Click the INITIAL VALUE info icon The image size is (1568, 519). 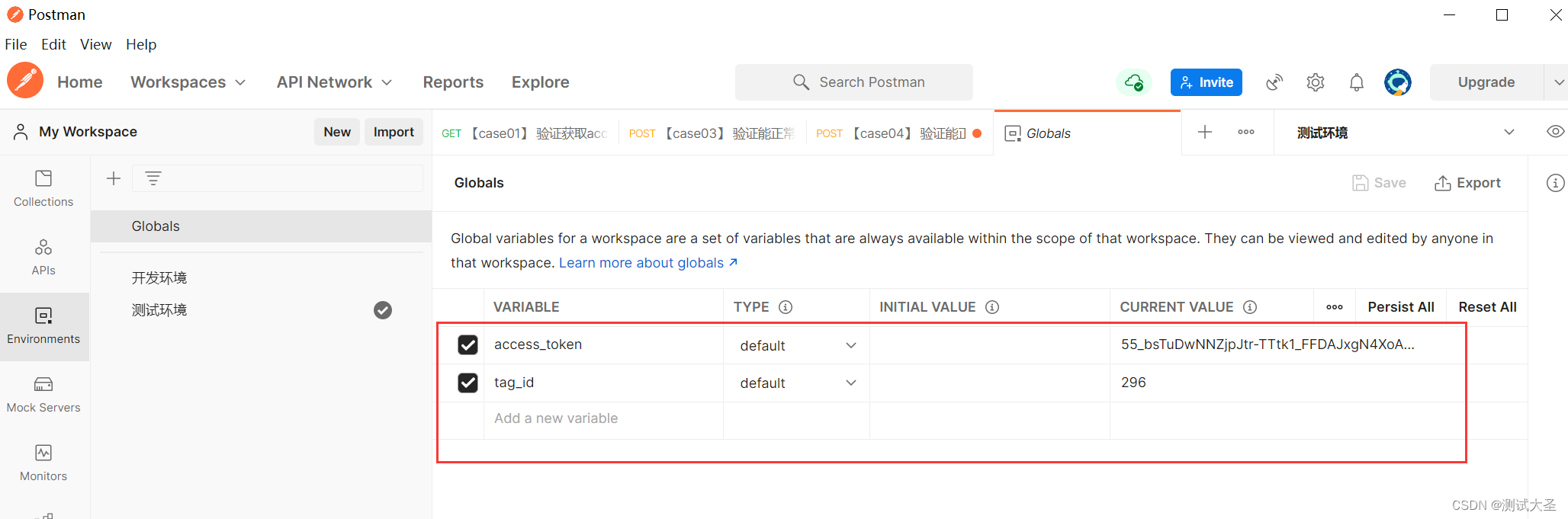coord(992,307)
